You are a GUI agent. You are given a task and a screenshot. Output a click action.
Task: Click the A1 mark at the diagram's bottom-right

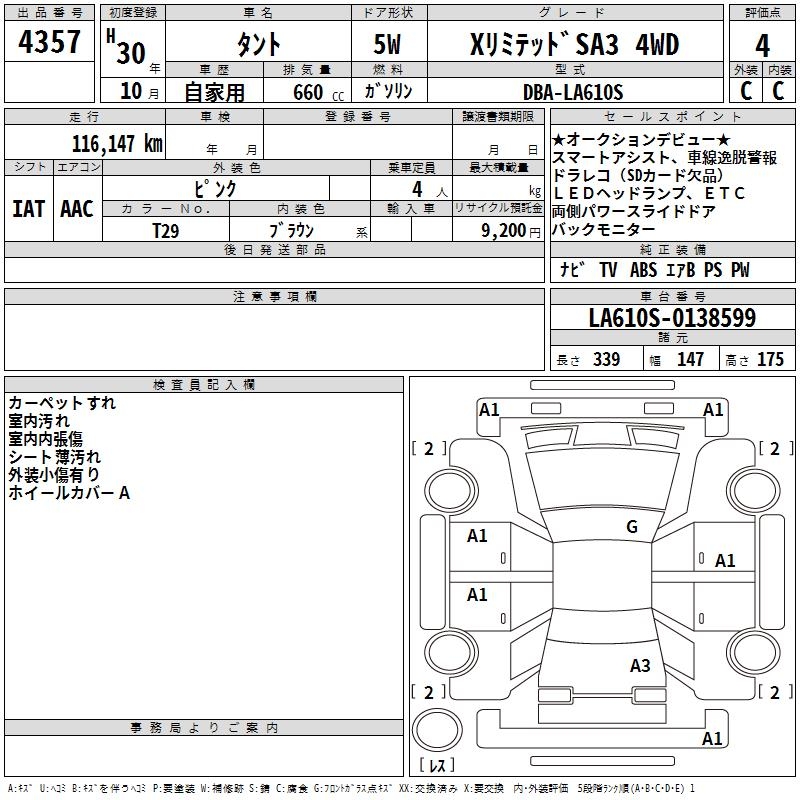pyautogui.click(x=712, y=739)
